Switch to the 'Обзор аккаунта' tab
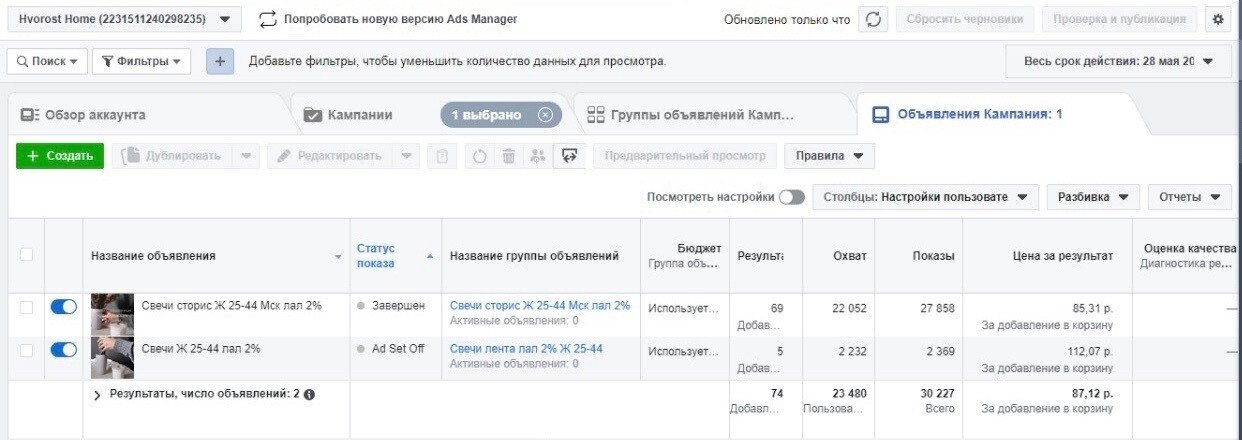Screen dimensions: 1242x440 click(x=84, y=115)
